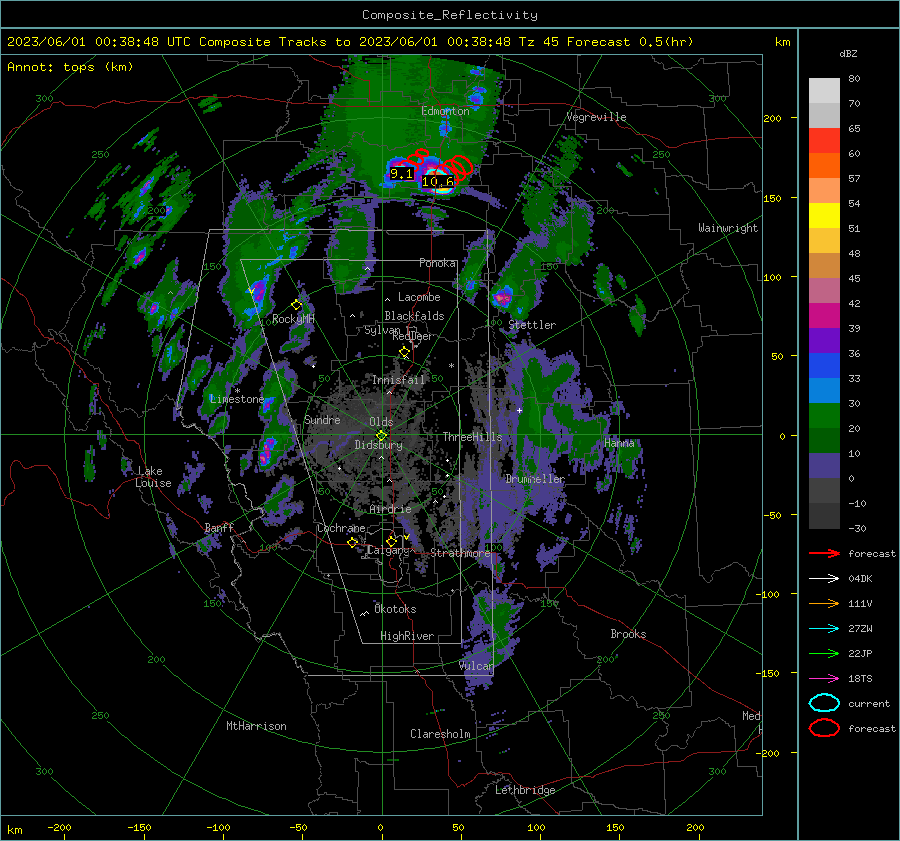Click the red forecast ellipse legend icon
This screenshot has width=900, height=841.
coord(824,728)
